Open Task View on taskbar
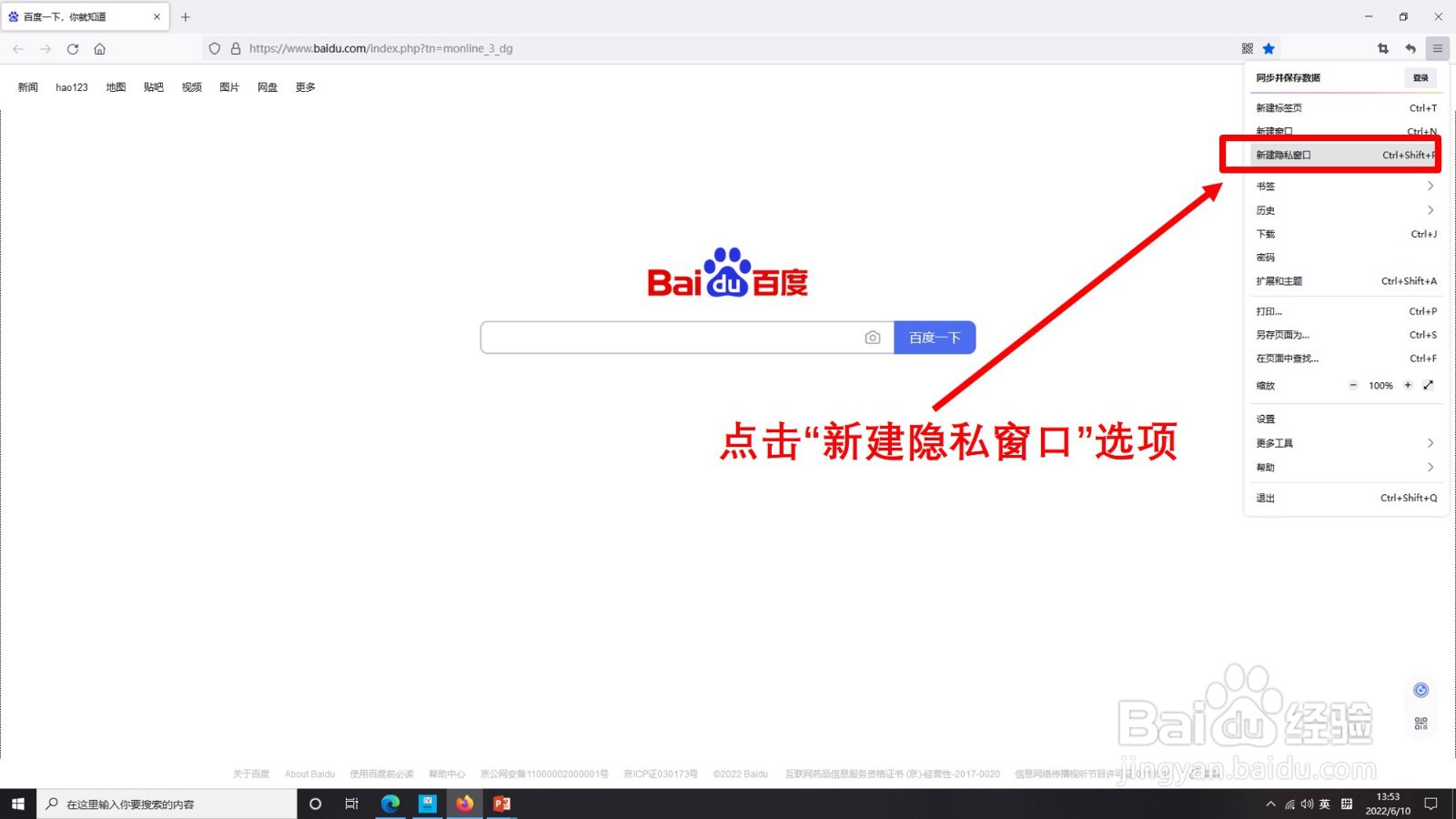 click(352, 804)
